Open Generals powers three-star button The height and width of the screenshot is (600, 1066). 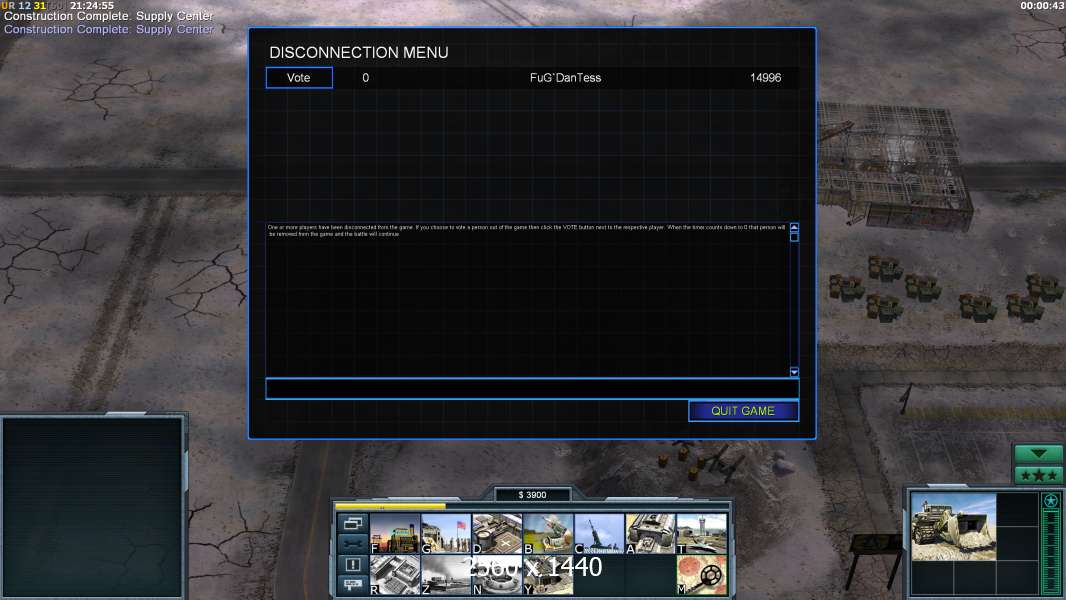[1038, 474]
